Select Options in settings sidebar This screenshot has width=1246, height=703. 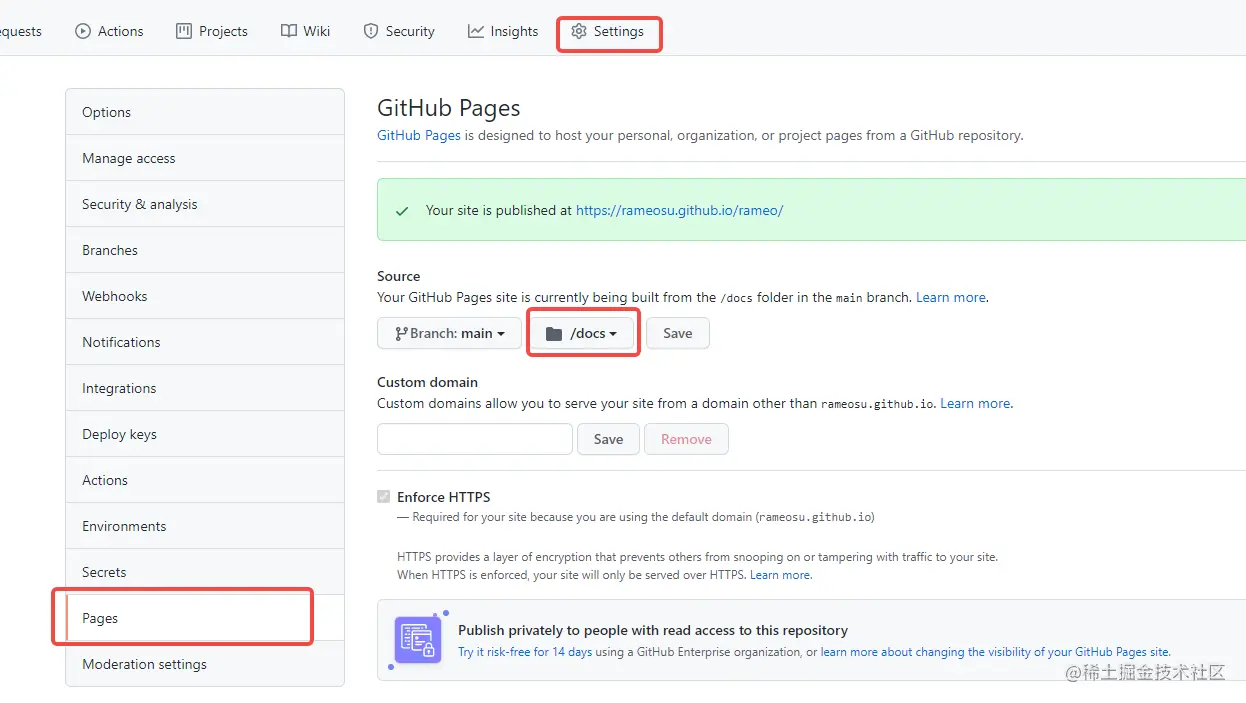pyautogui.click(x=205, y=112)
